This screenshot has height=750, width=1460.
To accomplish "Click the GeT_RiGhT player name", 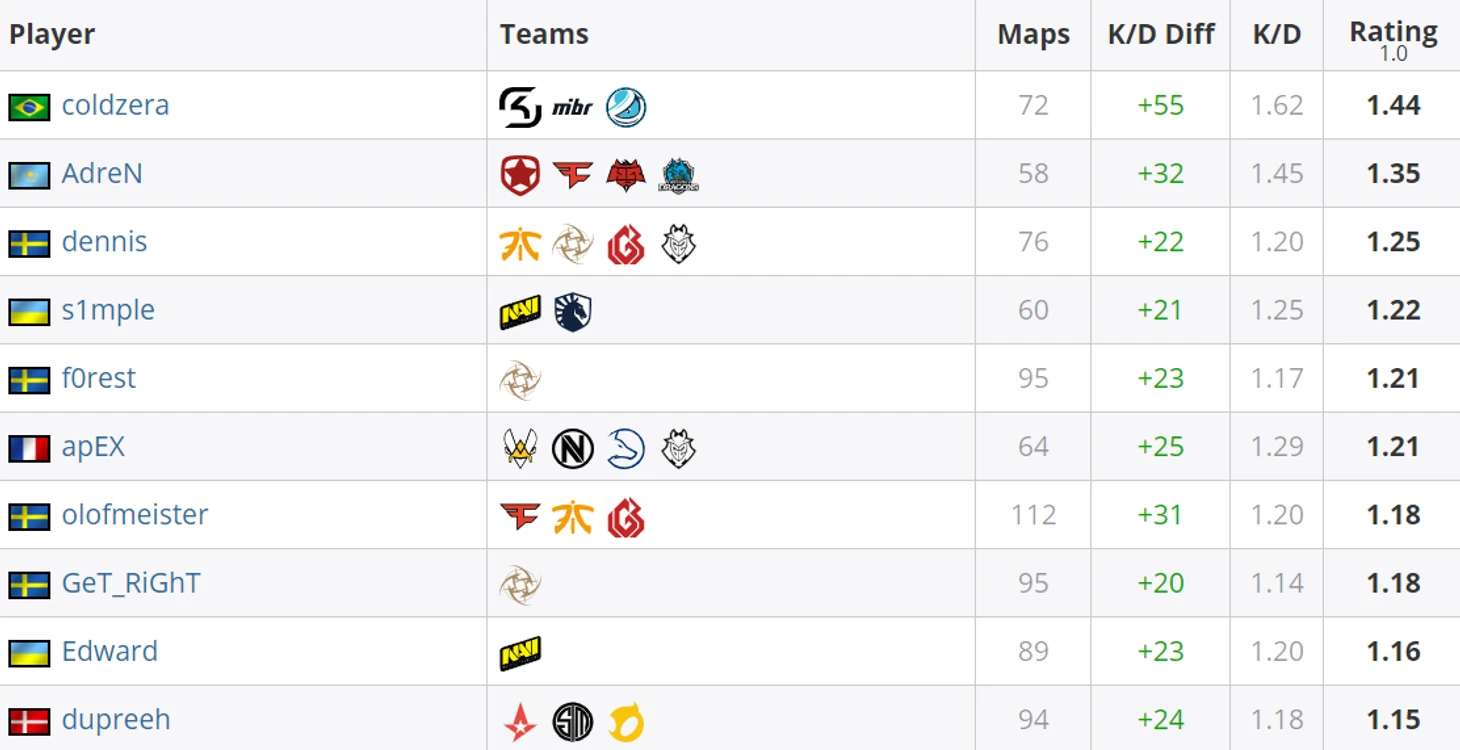I will click(131, 583).
